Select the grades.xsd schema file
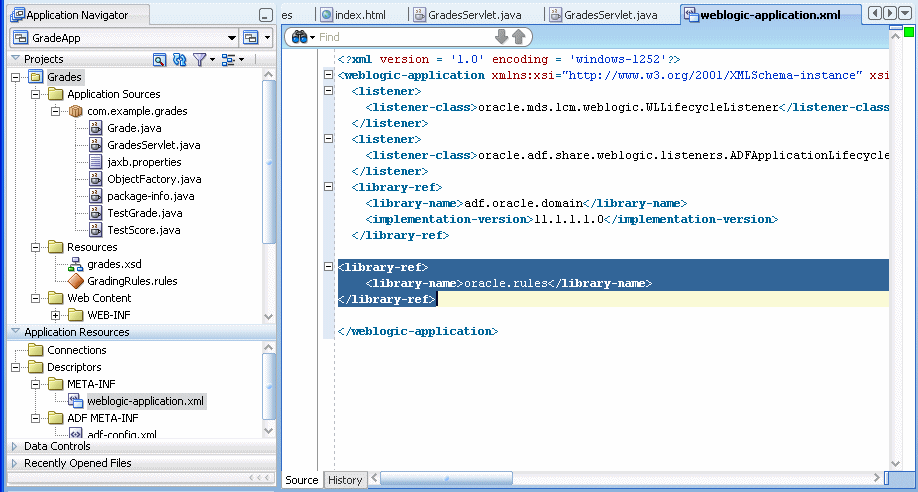 [114, 264]
